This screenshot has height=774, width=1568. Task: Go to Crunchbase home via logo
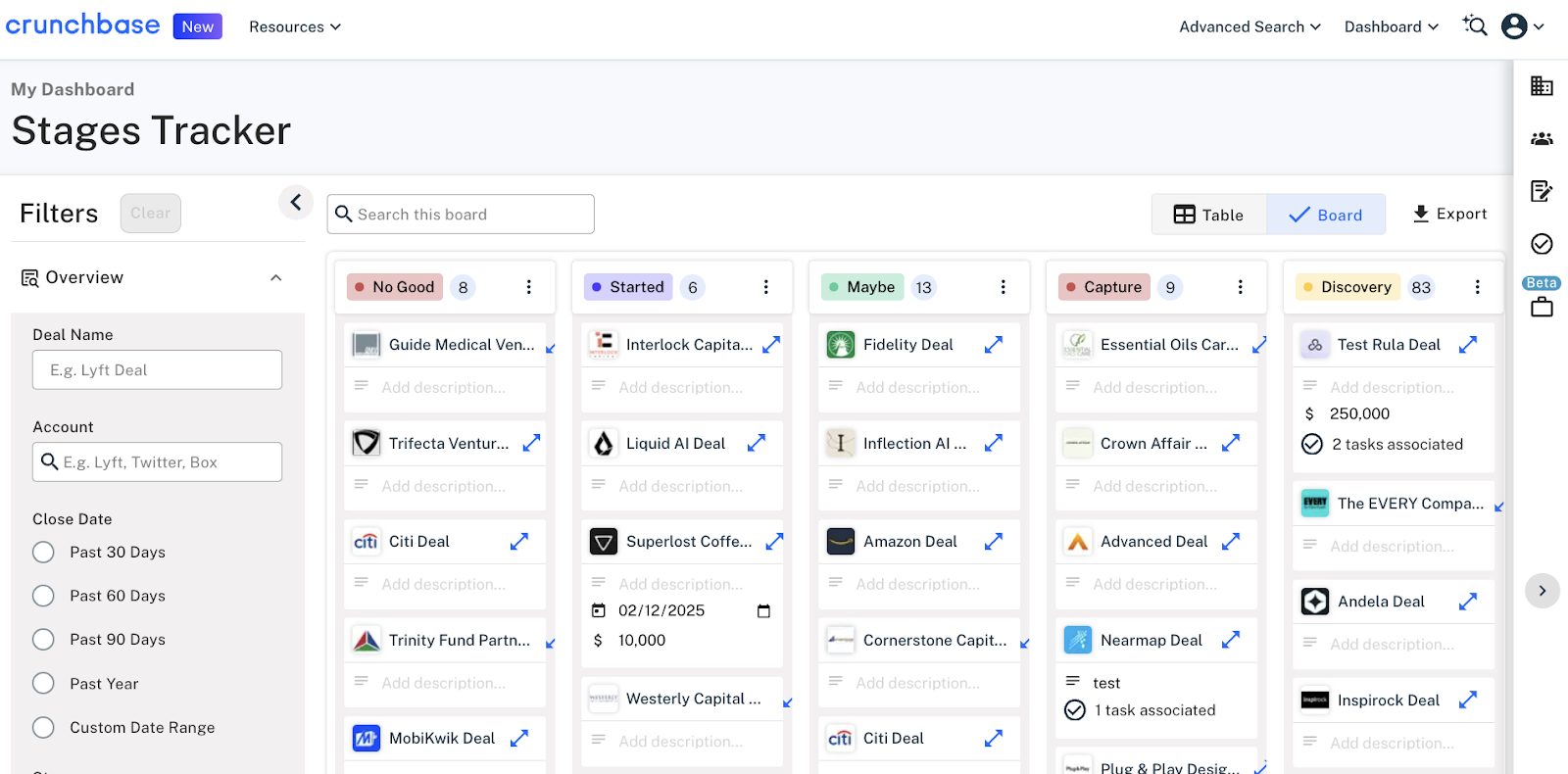83,24
